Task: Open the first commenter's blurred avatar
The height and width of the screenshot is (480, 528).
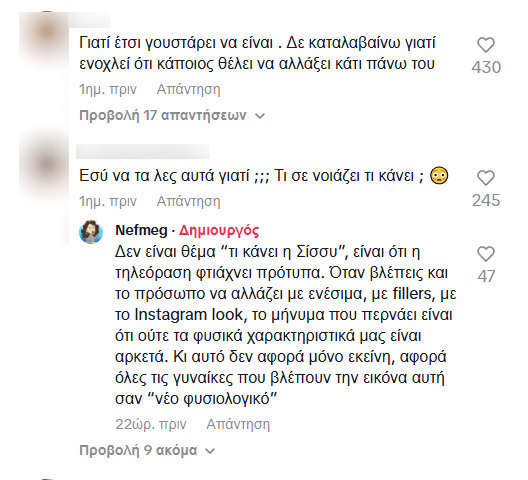Action: (44, 37)
